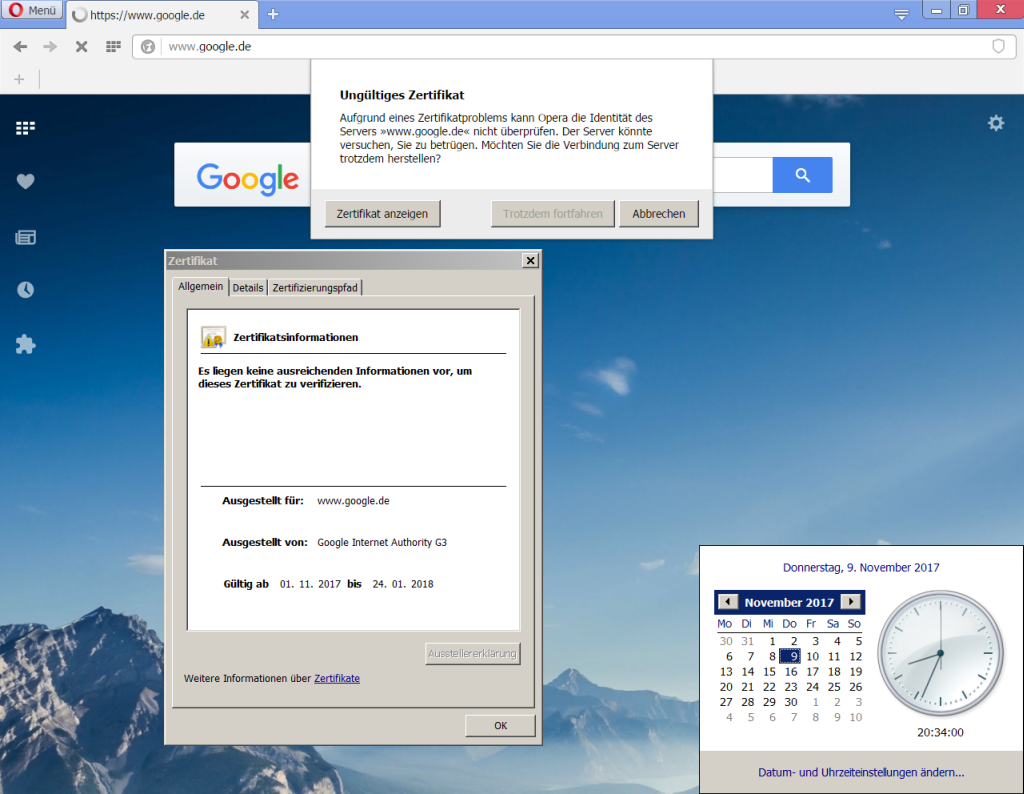This screenshot has width=1024, height=794.
Task: Go to next month in calendar
Action: 850,601
